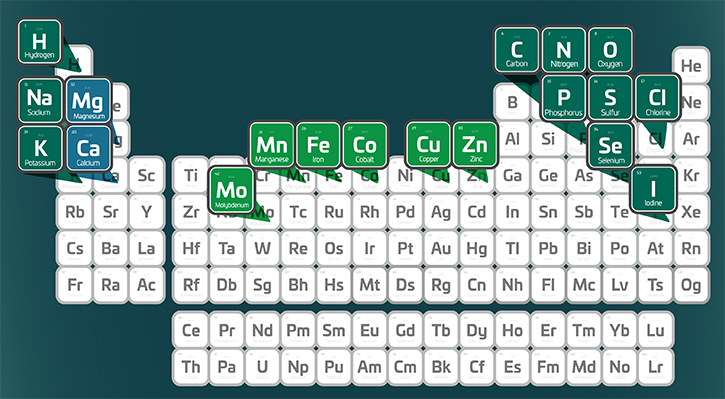Click the Cerium (Ce) lanthanide cell
This screenshot has height=399, width=725.
pos(191,331)
